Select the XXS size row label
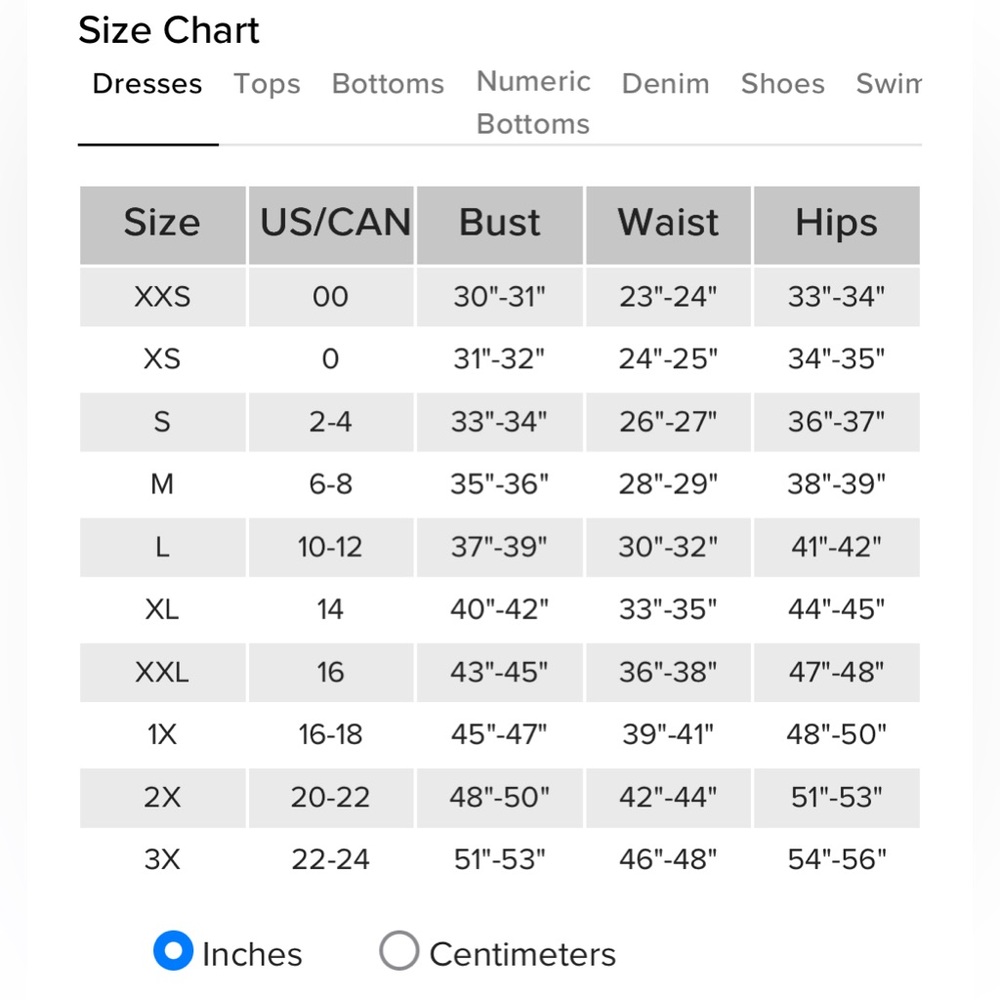Image resolution: width=1000 pixels, height=1000 pixels. [x=163, y=297]
